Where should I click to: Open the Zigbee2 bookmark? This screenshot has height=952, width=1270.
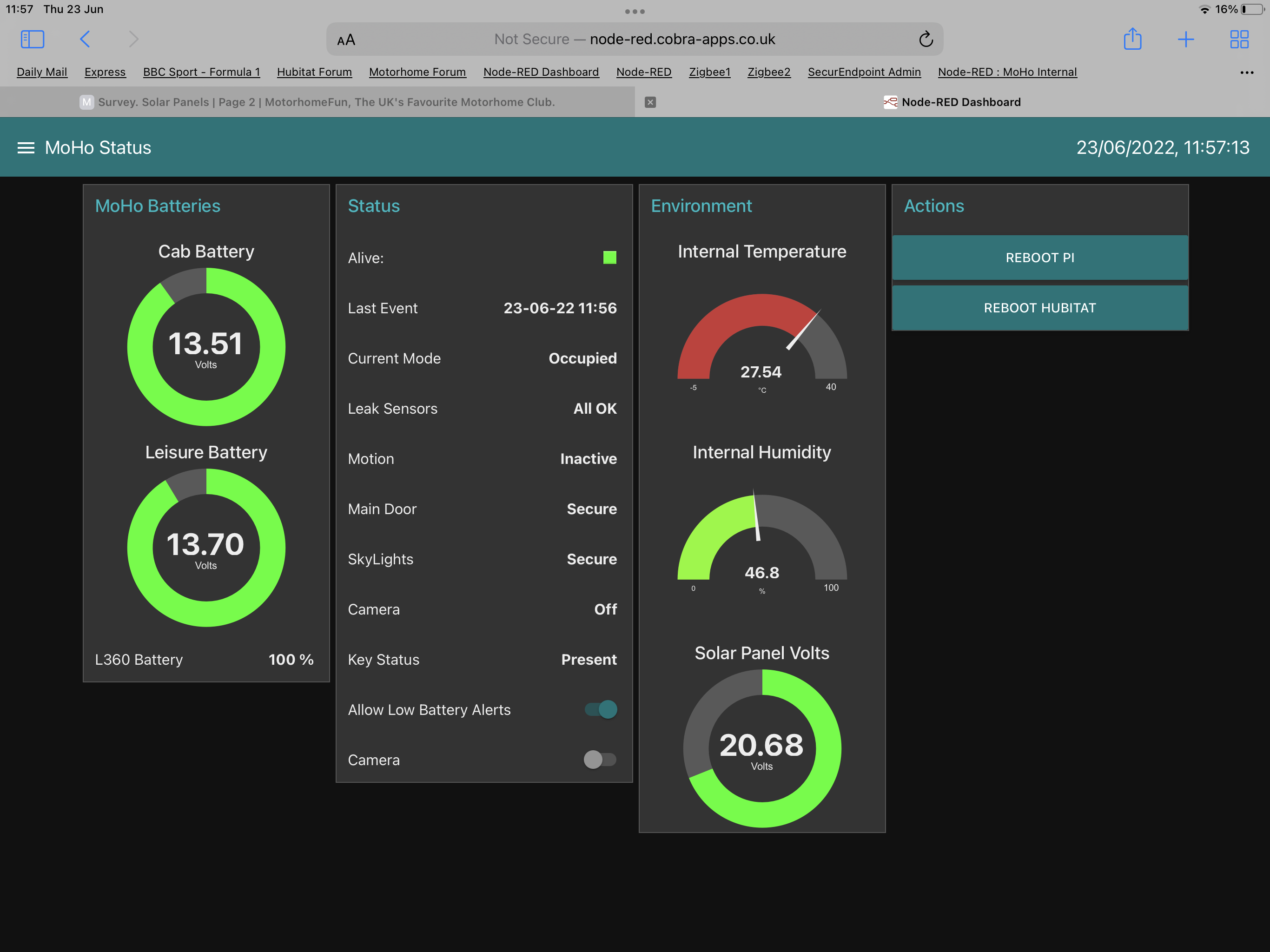(x=769, y=72)
